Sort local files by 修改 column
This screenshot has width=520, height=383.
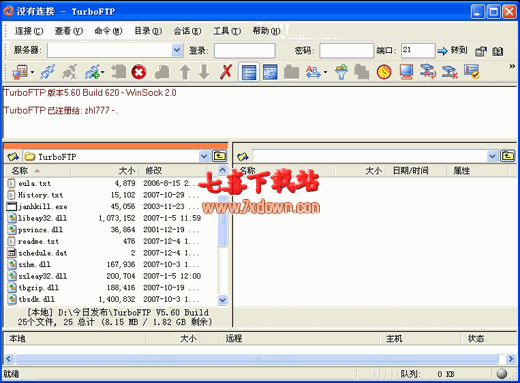pos(173,171)
